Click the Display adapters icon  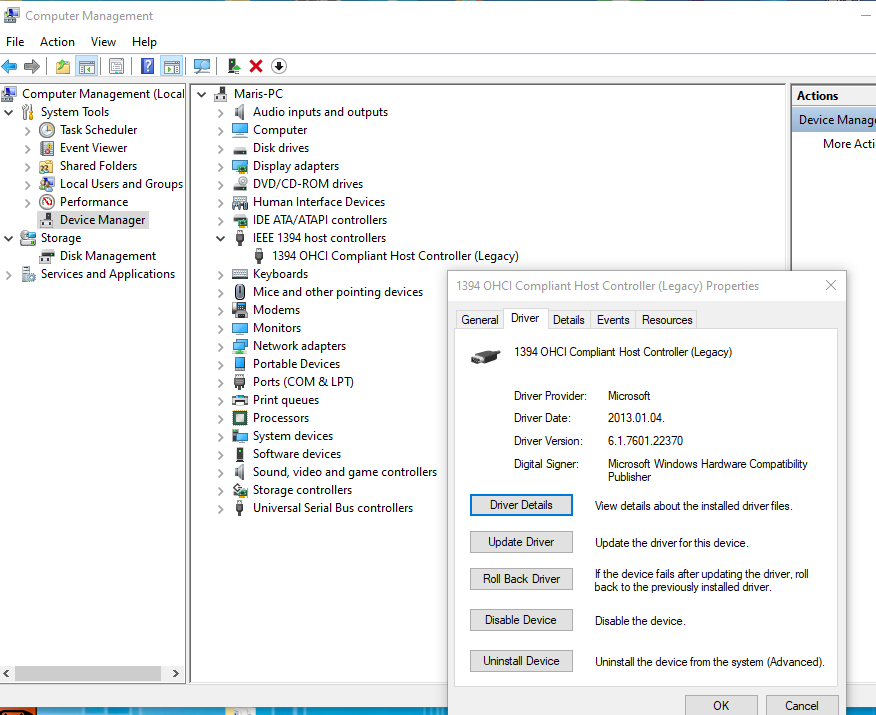tap(240, 166)
